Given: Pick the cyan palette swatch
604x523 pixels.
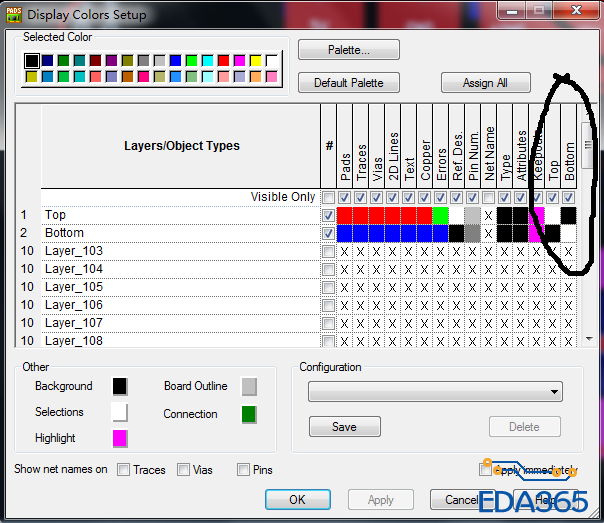Looking at the screenshot, I should point(208,60).
